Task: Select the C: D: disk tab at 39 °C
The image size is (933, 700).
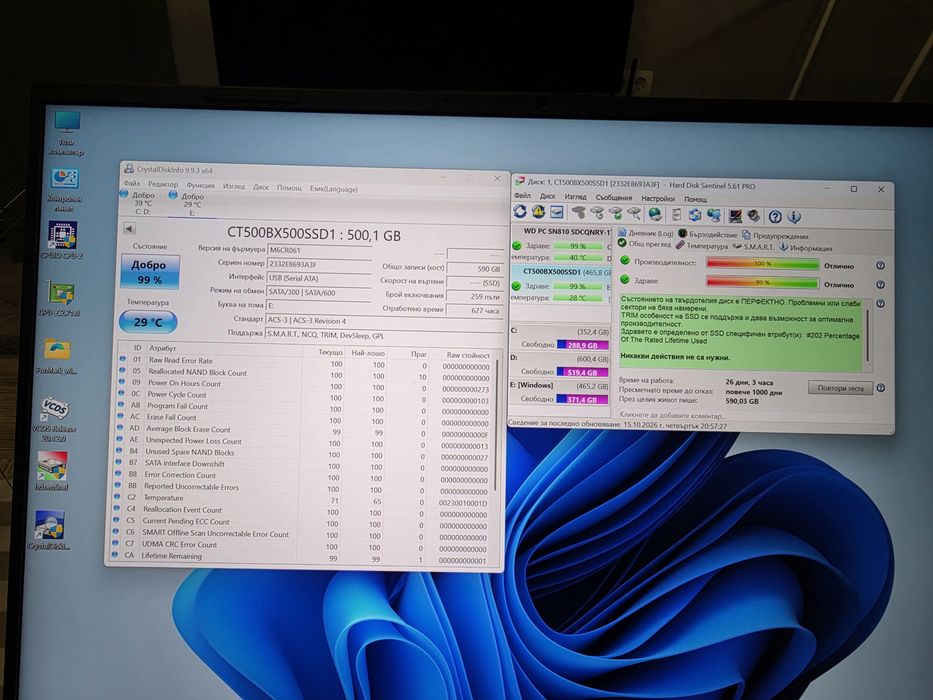Action: pyautogui.click(x=142, y=202)
